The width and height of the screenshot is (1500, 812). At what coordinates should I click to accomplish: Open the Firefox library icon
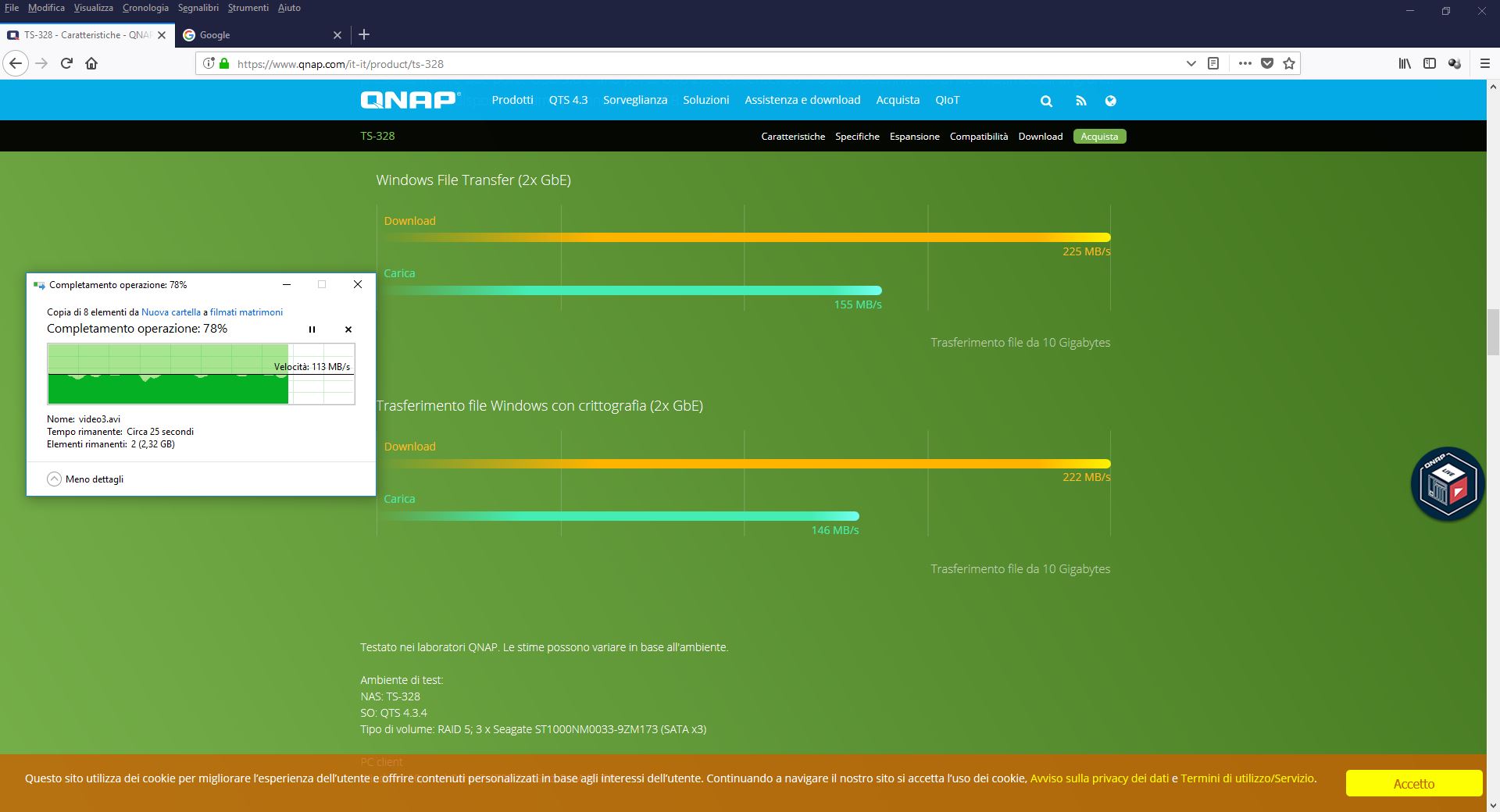coord(1404,64)
